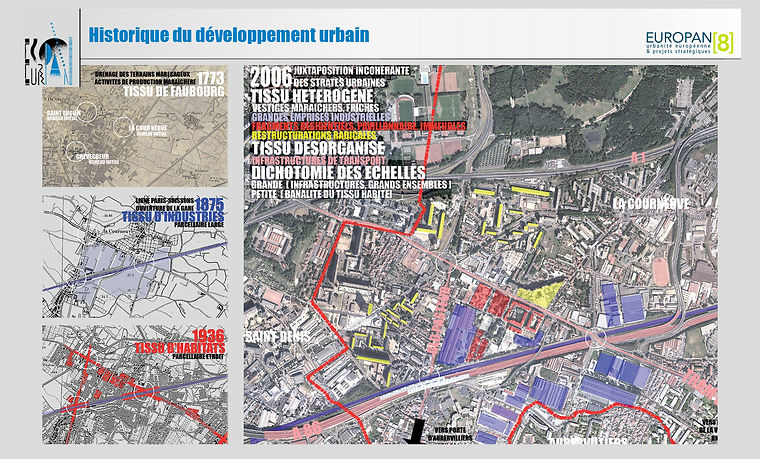Click the TISSU HETEROGENE heading

tap(312, 95)
